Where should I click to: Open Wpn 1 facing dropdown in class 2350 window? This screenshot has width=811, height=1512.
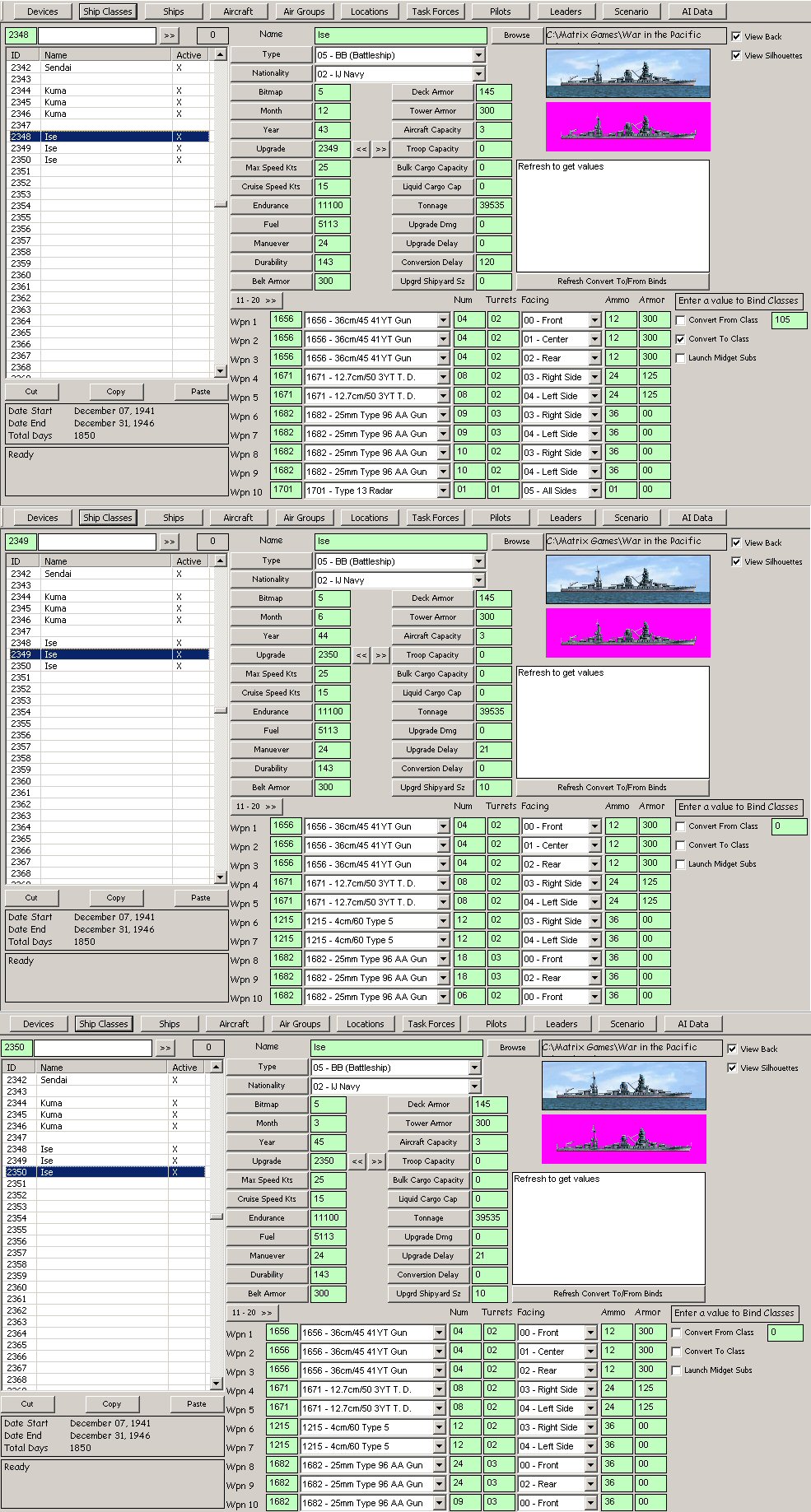590,1333
